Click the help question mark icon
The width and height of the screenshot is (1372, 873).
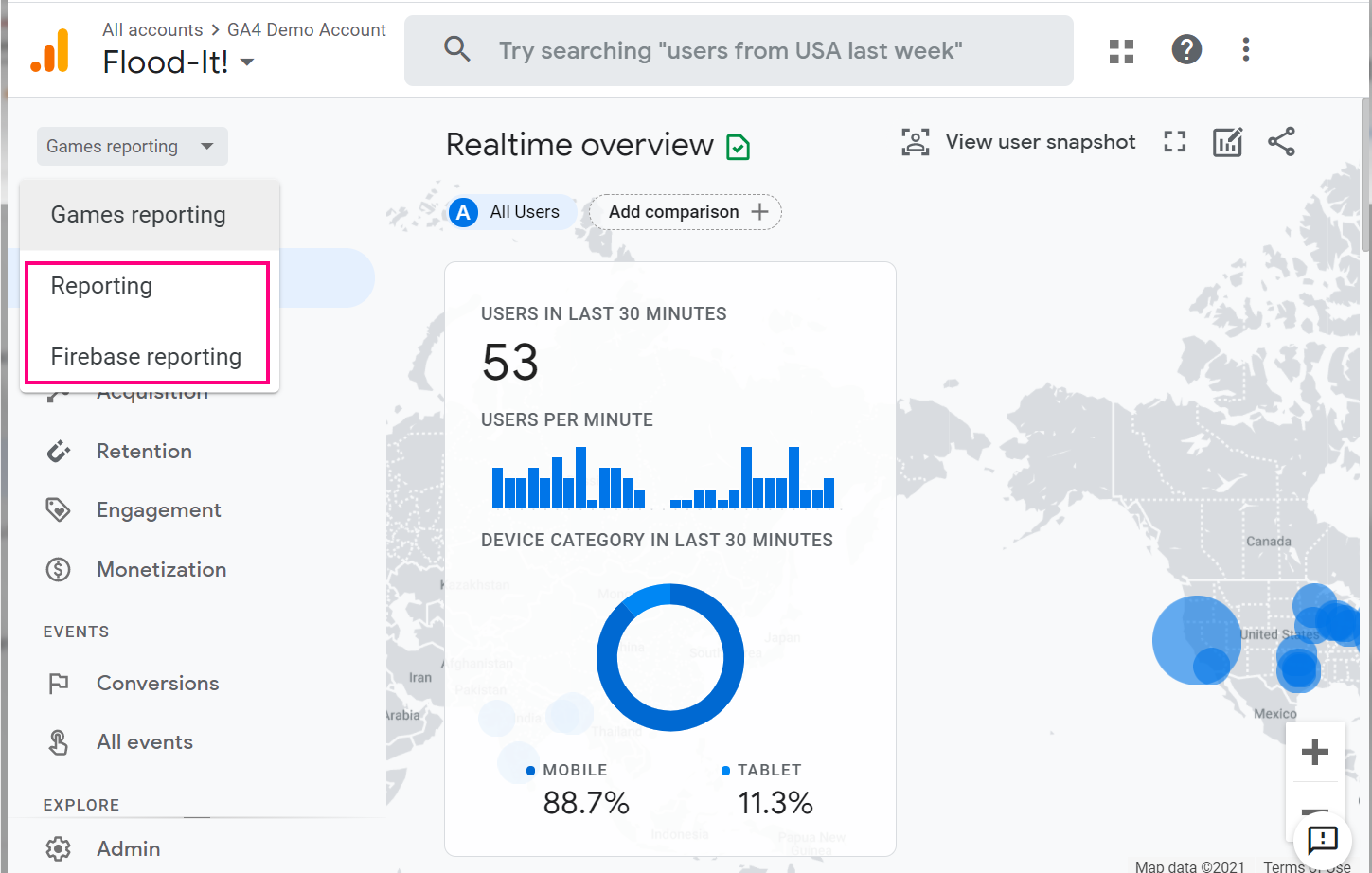coord(1185,49)
